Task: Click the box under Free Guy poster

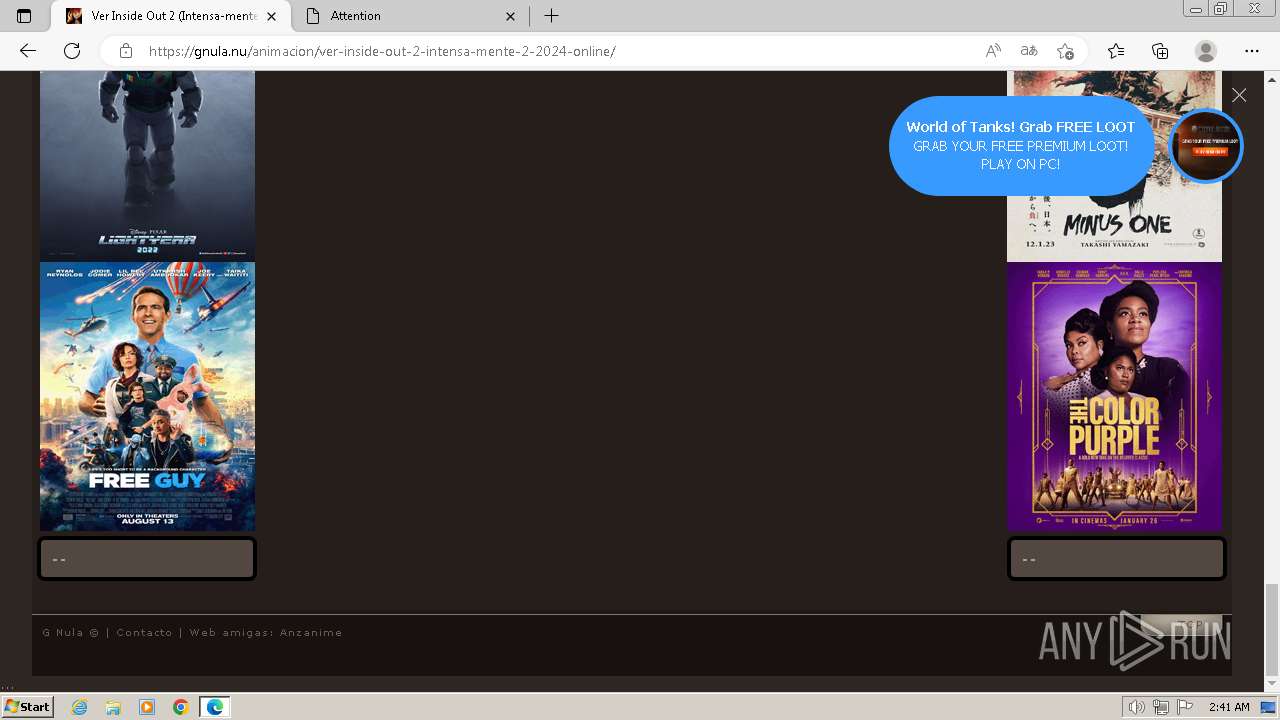Action: click(147, 559)
